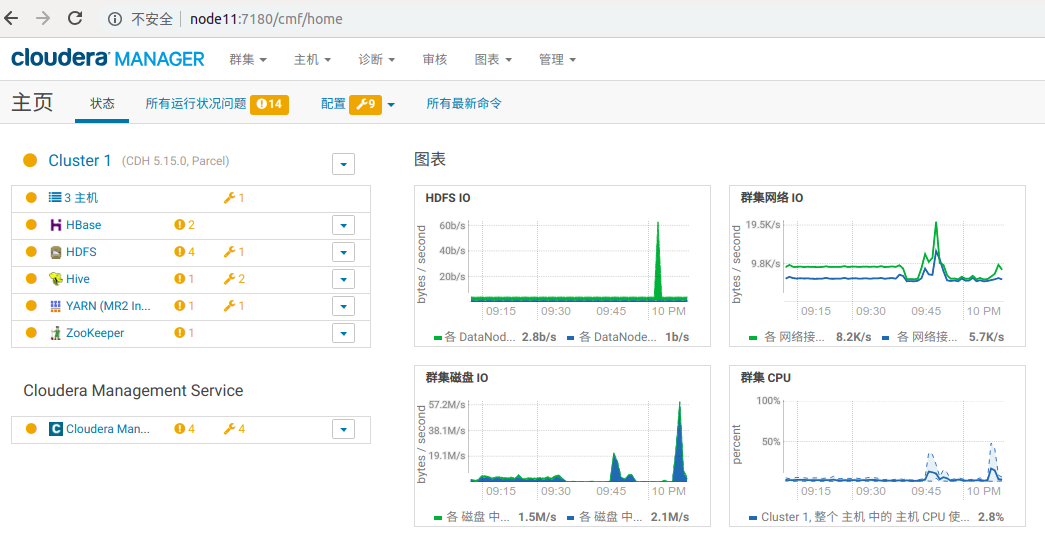Screen dimensions: 1045x534
Task: Open the 群集磁盘 IO chart
Action: click(562, 446)
